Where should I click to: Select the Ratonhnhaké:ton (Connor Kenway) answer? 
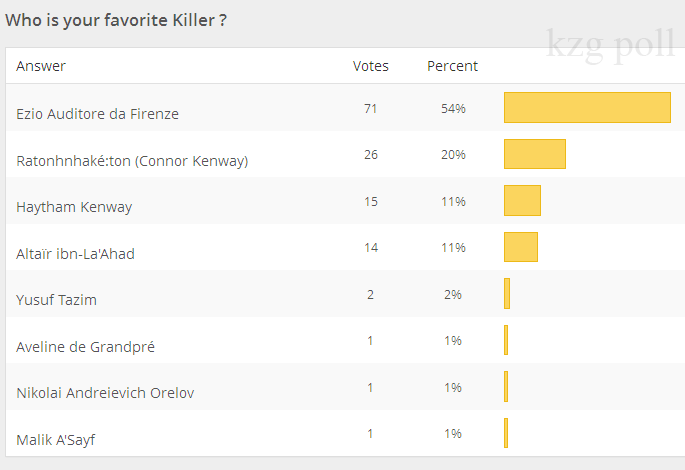point(132,161)
